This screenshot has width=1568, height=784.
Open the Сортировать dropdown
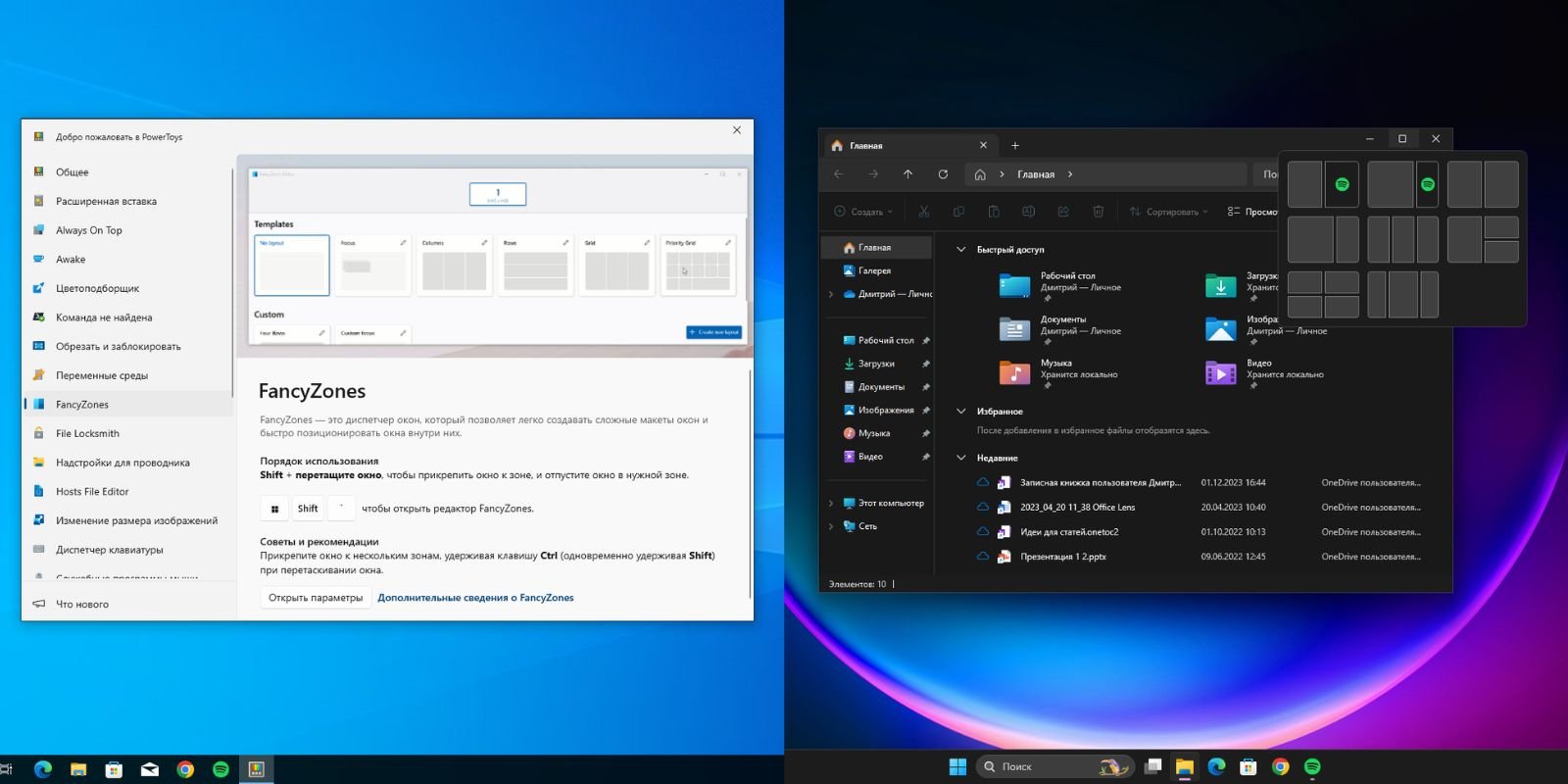pos(1168,212)
